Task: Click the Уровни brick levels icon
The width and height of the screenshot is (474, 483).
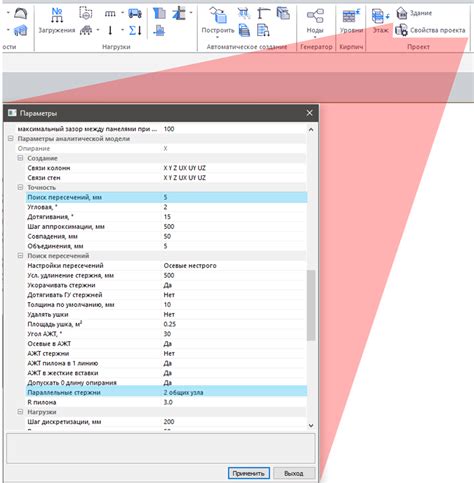Action: [351, 16]
